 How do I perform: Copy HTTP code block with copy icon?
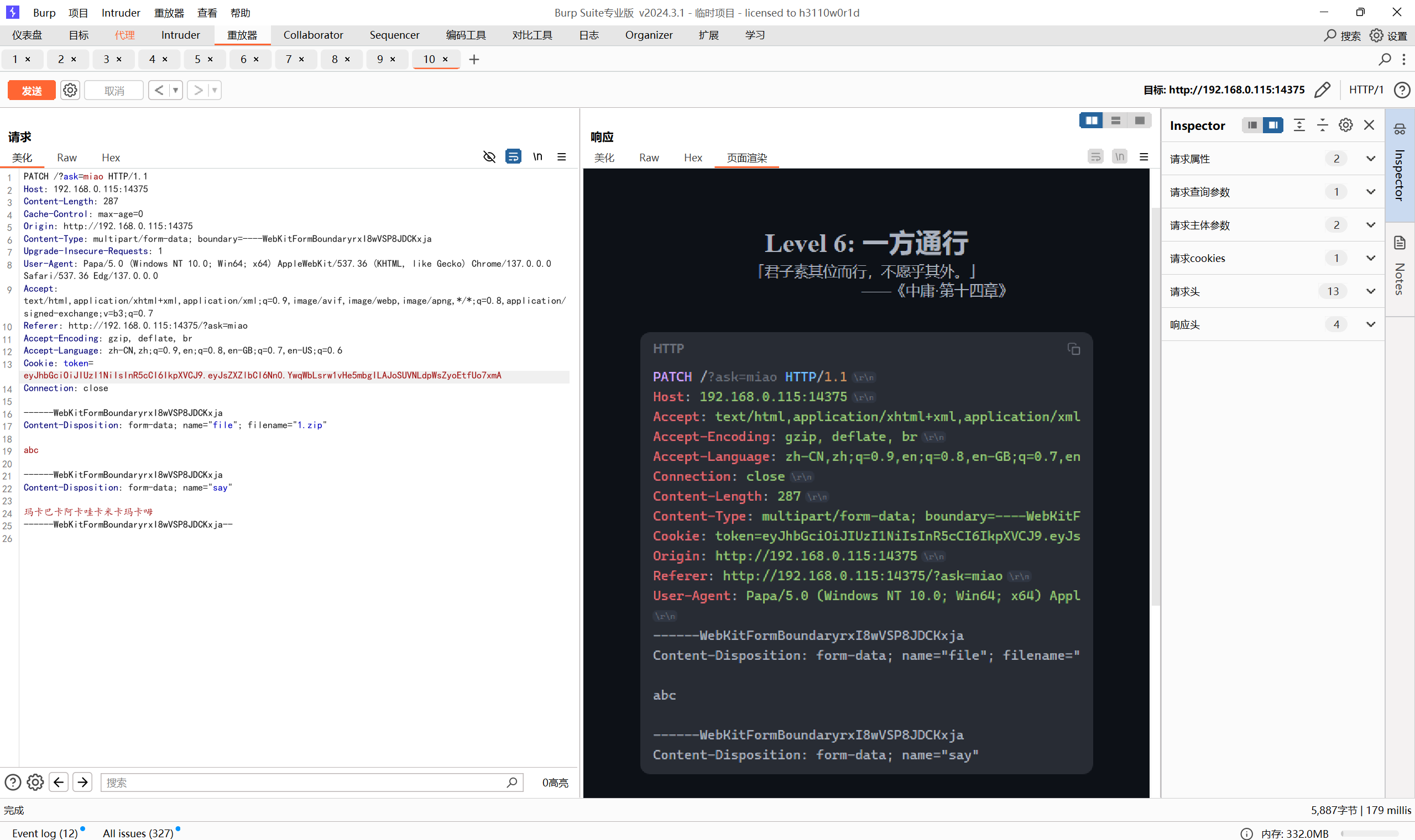(x=1073, y=349)
